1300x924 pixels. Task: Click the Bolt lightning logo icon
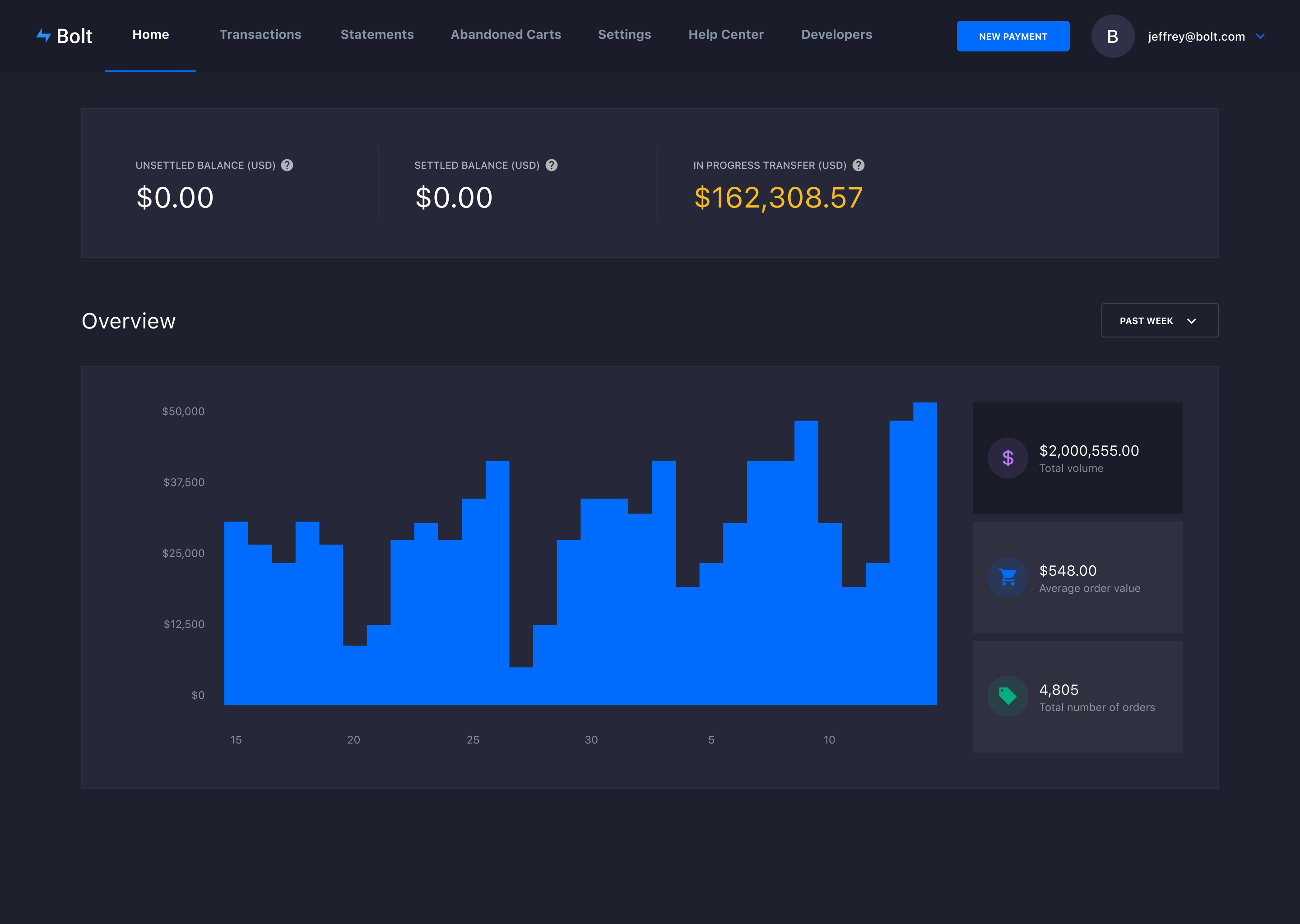pos(43,36)
